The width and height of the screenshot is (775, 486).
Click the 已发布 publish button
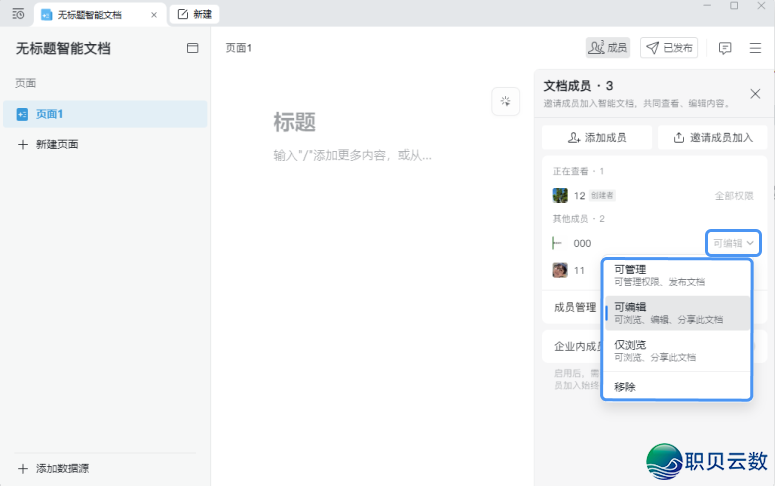[669, 48]
